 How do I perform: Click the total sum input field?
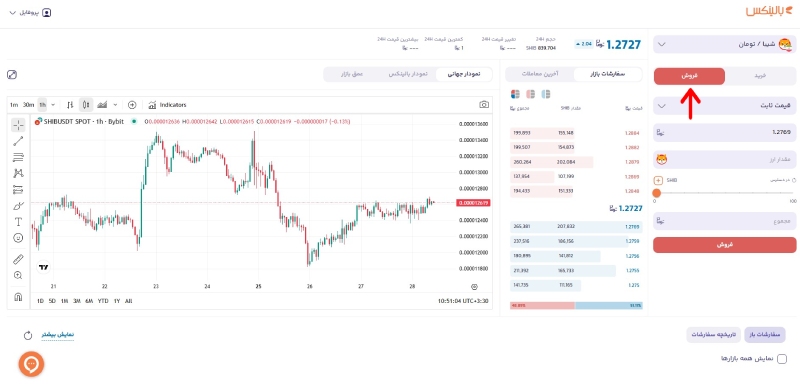click(x=724, y=221)
